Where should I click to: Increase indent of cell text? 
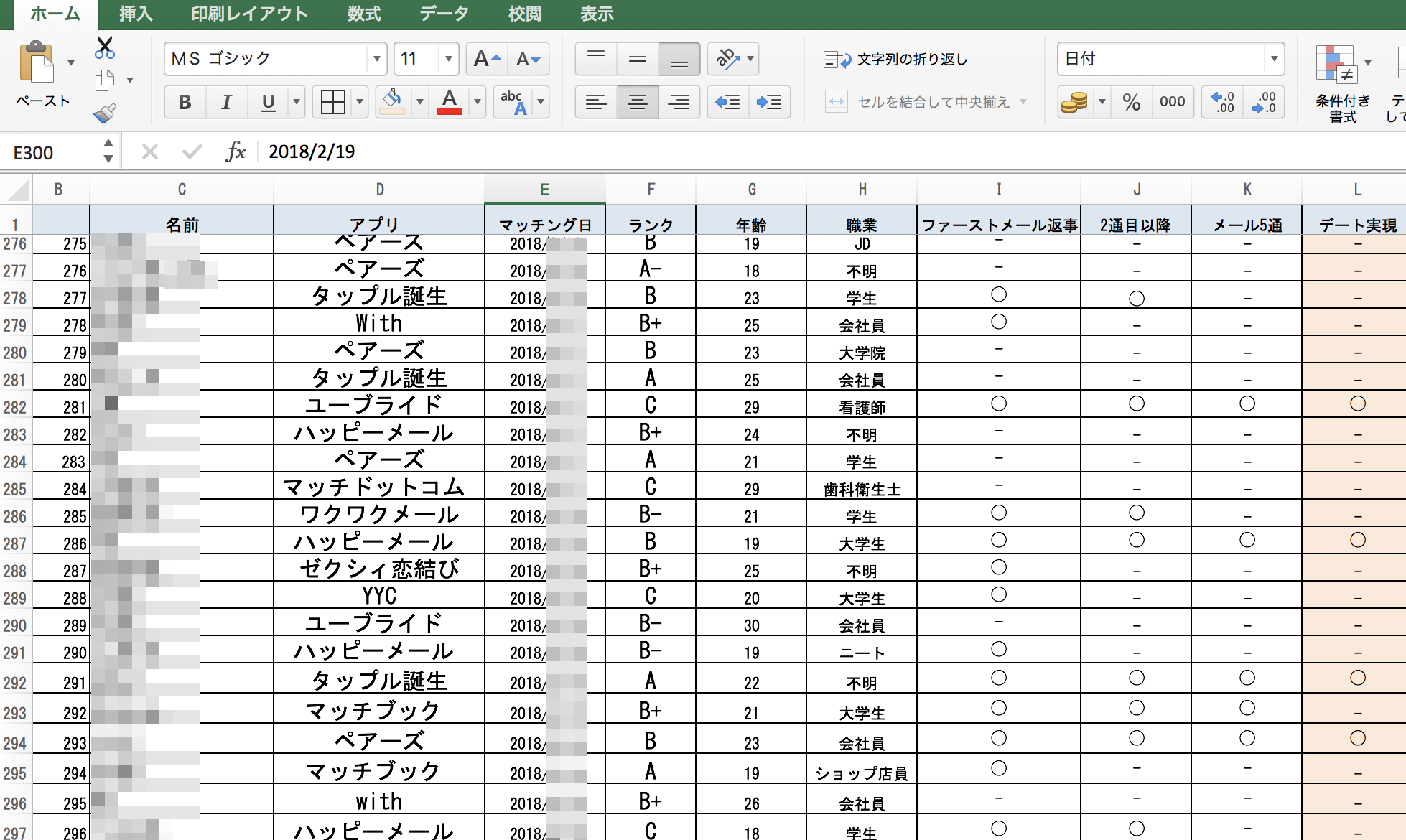coord(769,102)
